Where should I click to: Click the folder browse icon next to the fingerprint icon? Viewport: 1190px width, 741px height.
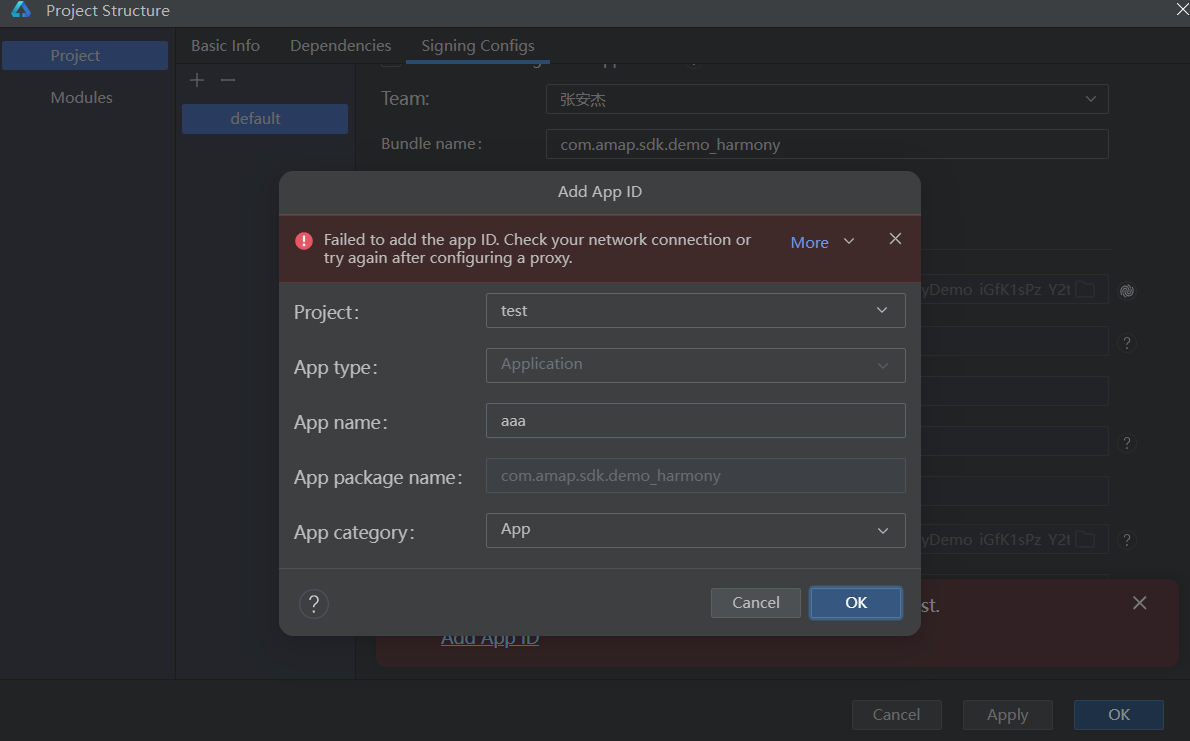(x=1085, y=290)
